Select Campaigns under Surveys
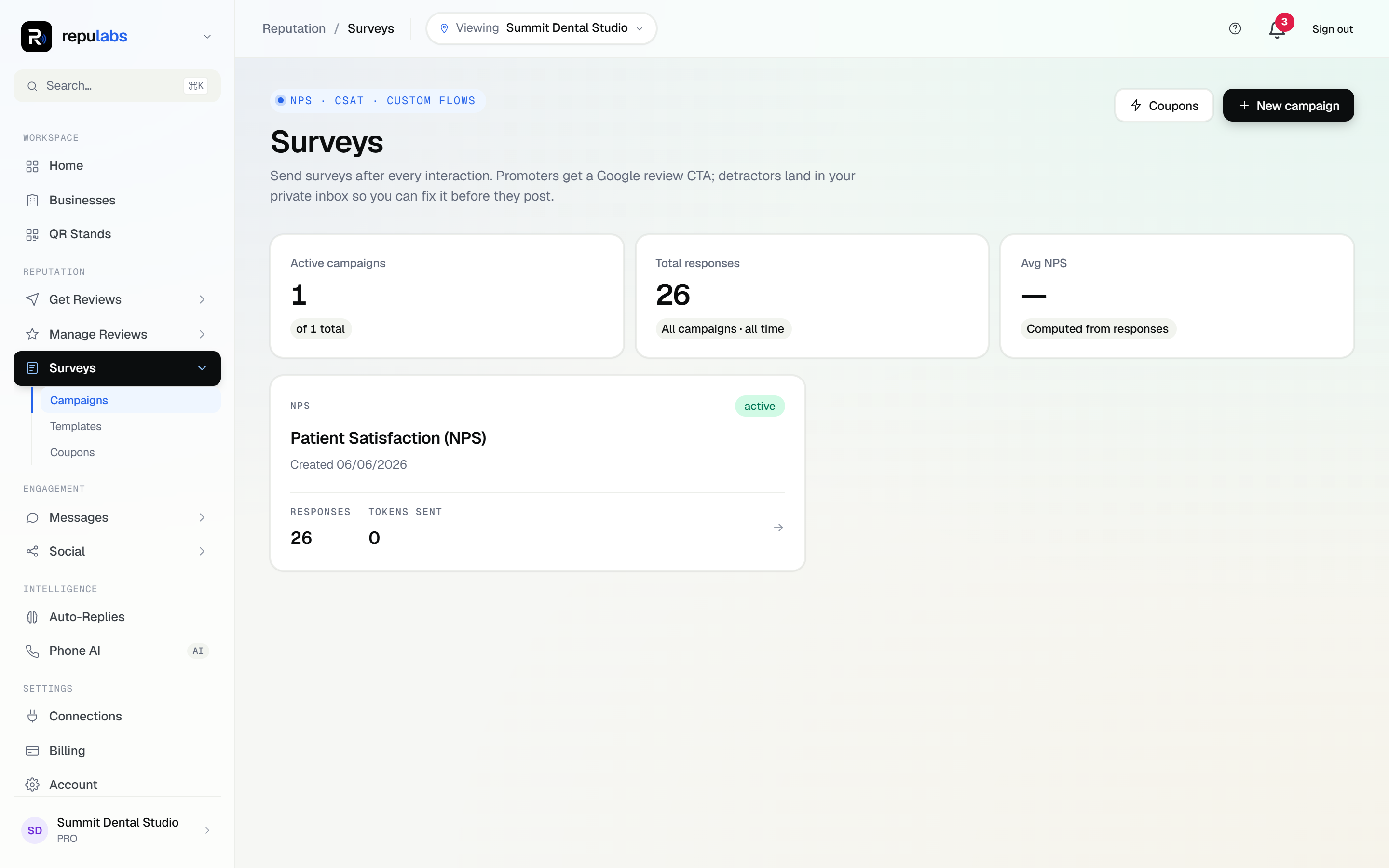This screenshot has width=1389, height=868. click(x=130, y=400)
